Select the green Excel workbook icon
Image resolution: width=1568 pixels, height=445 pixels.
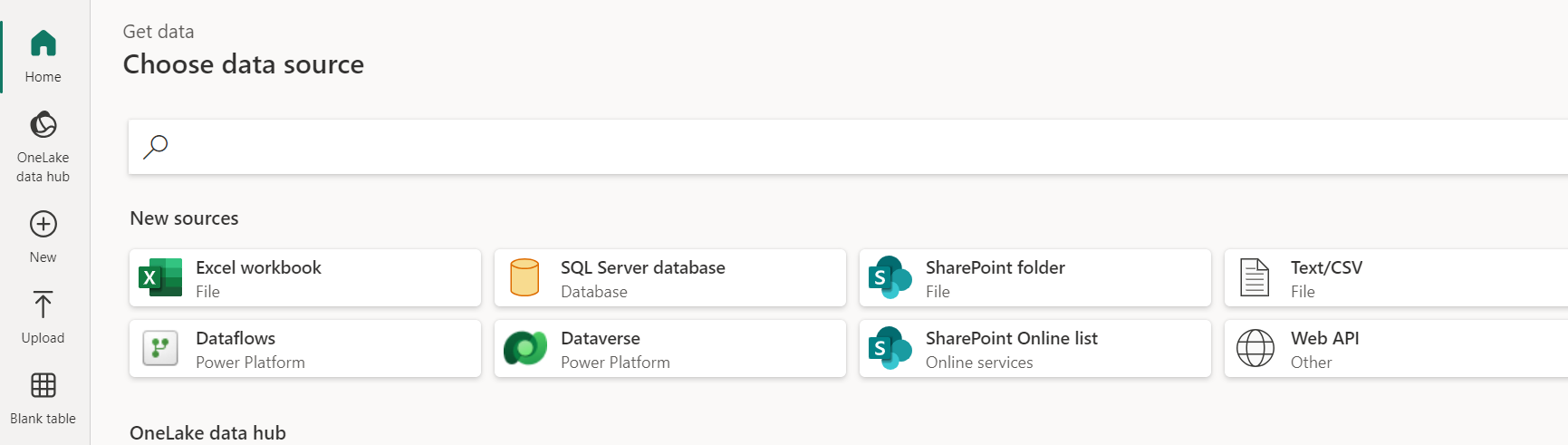point(160,277)
